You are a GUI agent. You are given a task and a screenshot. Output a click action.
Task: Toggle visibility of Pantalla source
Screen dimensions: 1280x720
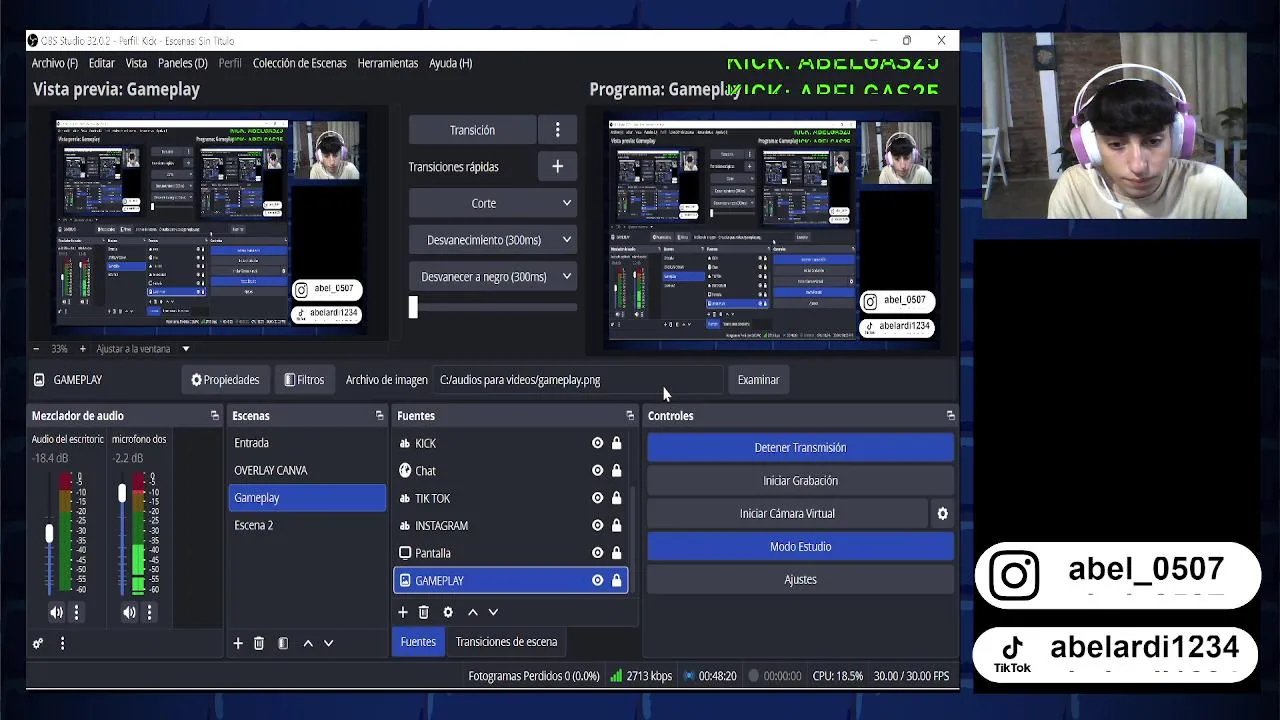[597, 553]
